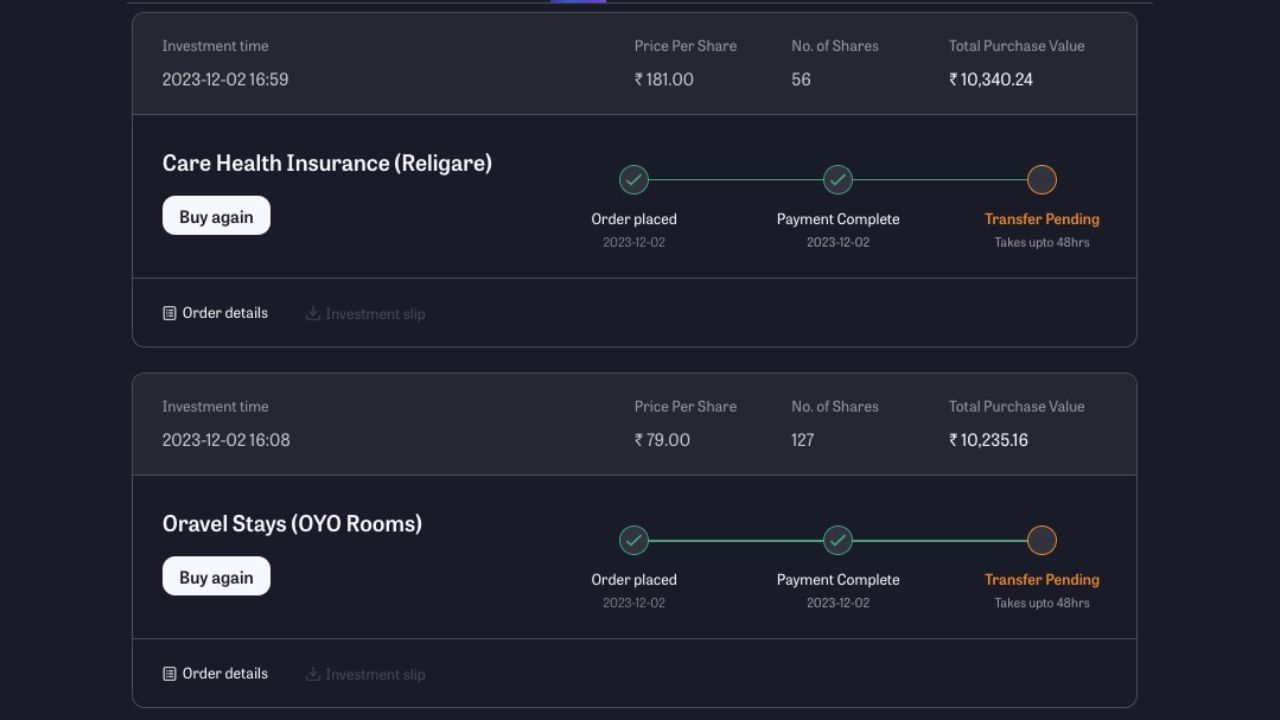Open Order details for Care Health Insurance
The height and width of the screenshot is (720, 1280).
click(x=215, y=313)
